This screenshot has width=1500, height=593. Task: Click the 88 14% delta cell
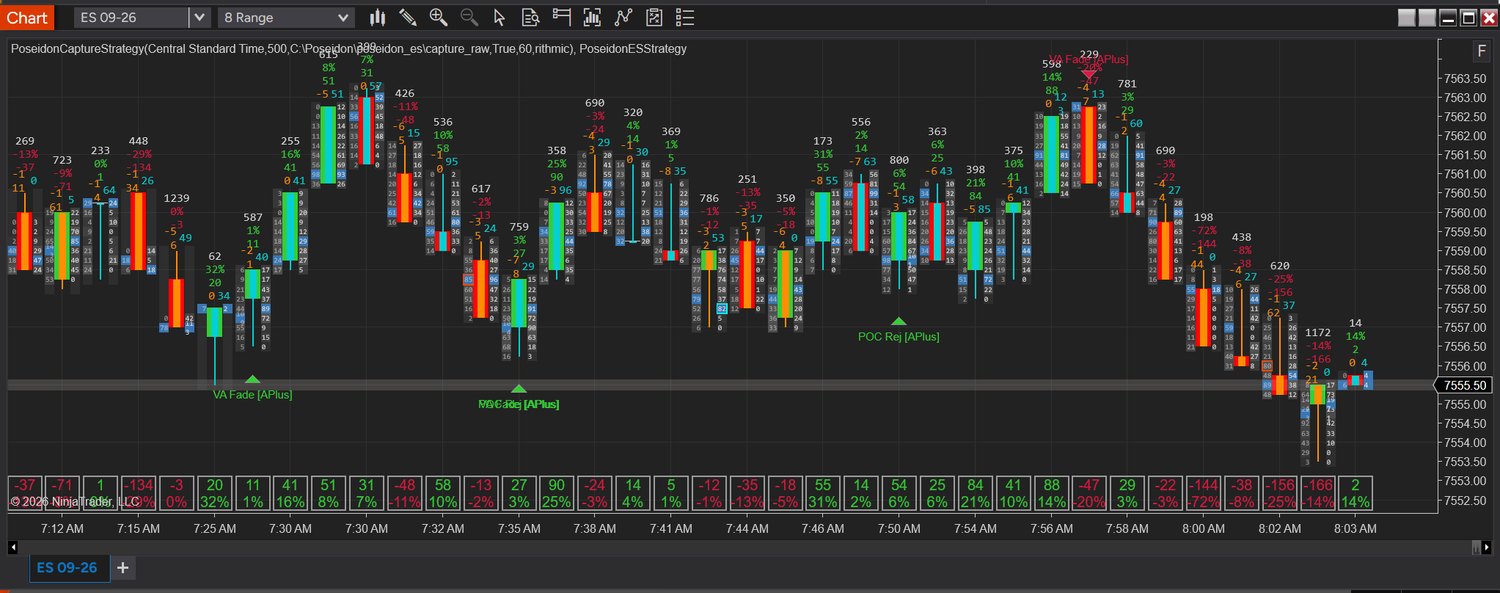pos(1050,492)
